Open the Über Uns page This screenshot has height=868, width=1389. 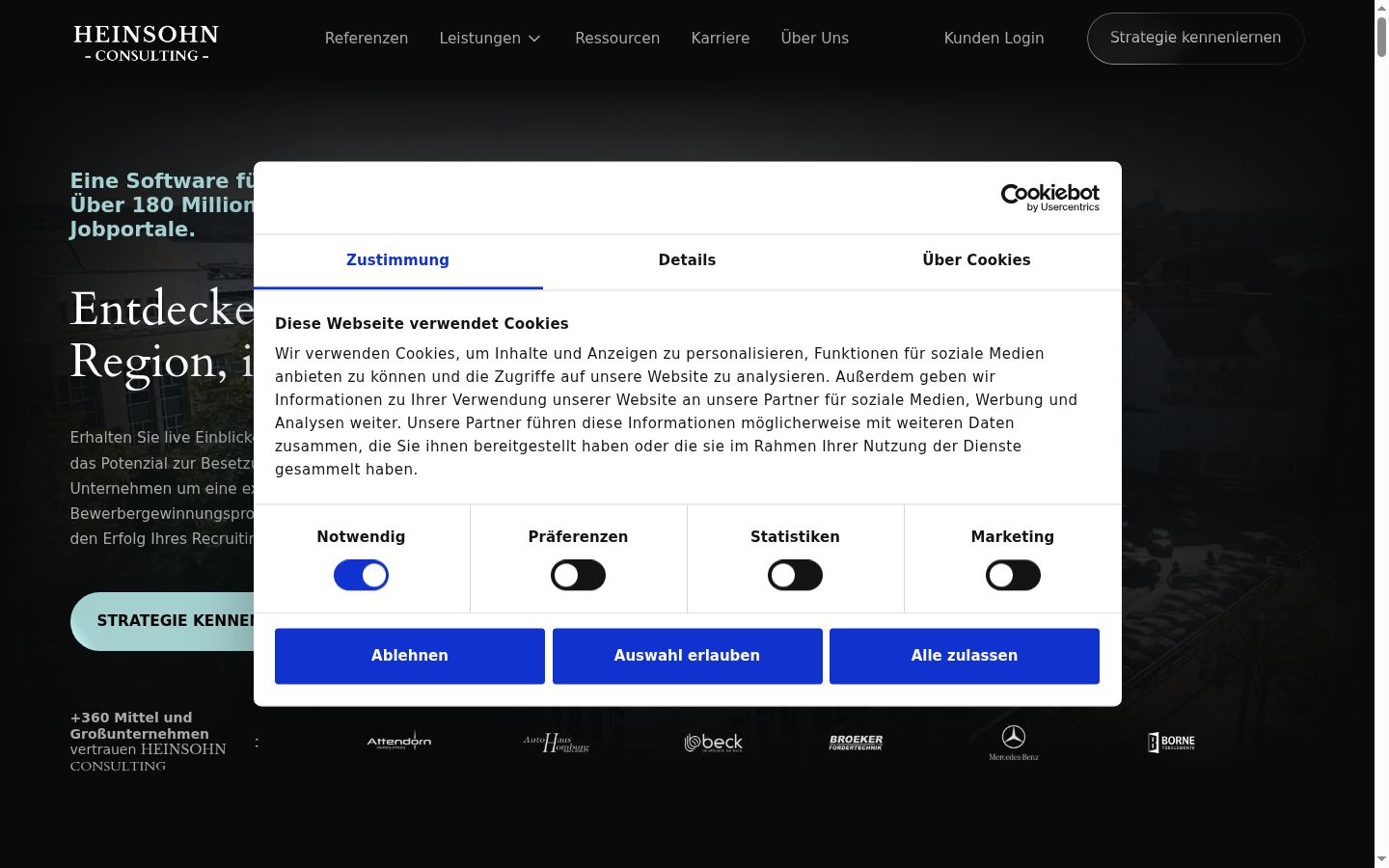click(815, 39)
